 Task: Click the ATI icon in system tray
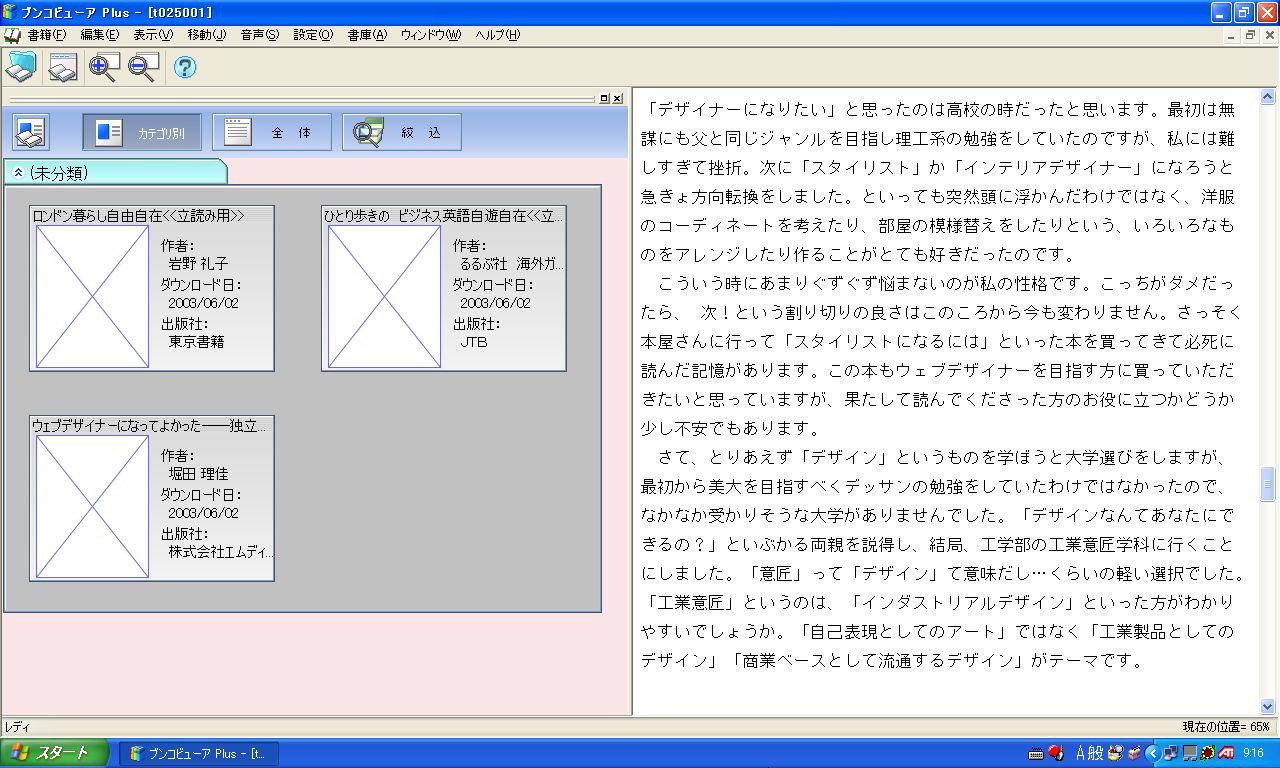[1224, 753]
